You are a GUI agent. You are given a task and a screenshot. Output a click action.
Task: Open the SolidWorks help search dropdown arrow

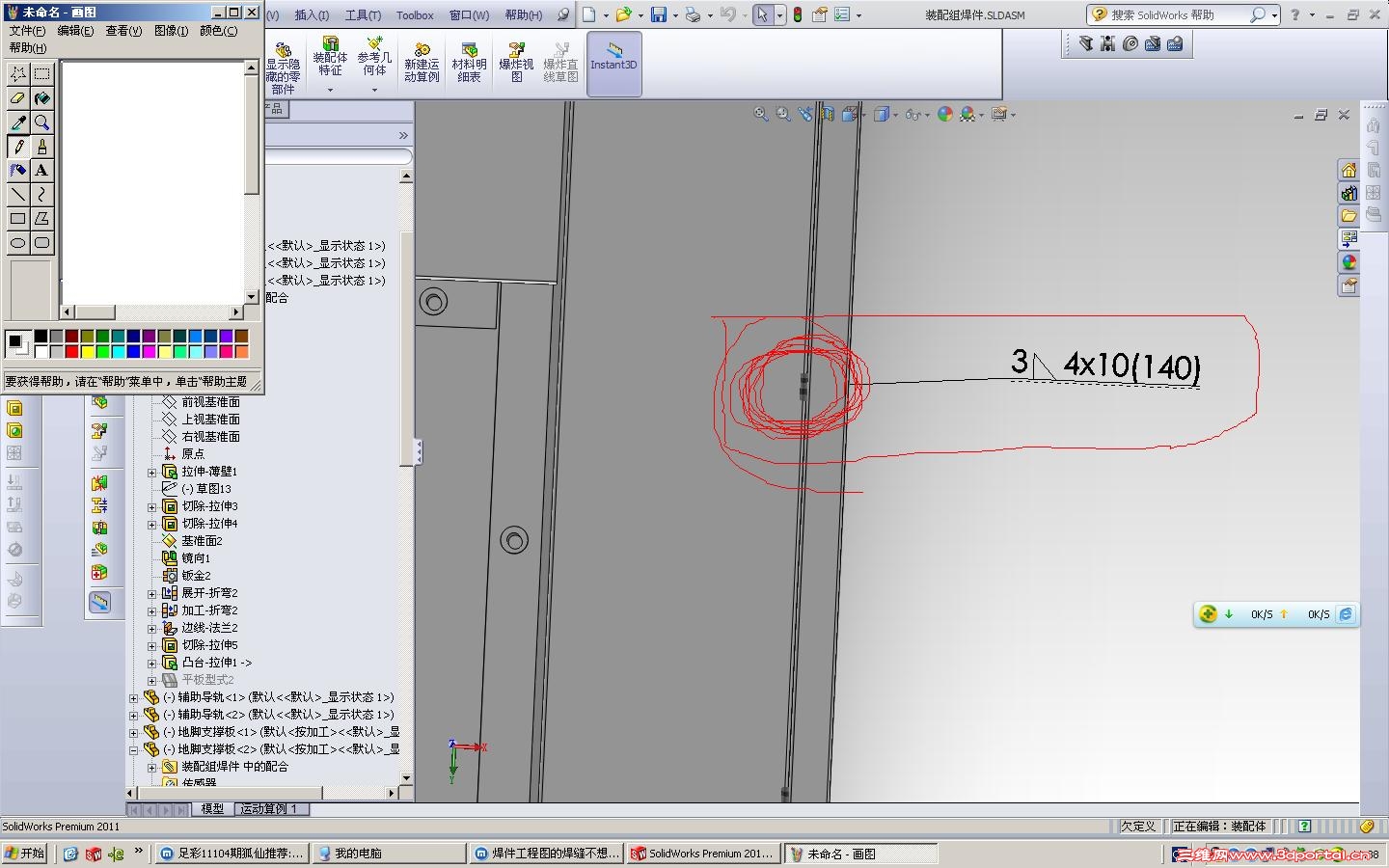[x=1274, y=15]
